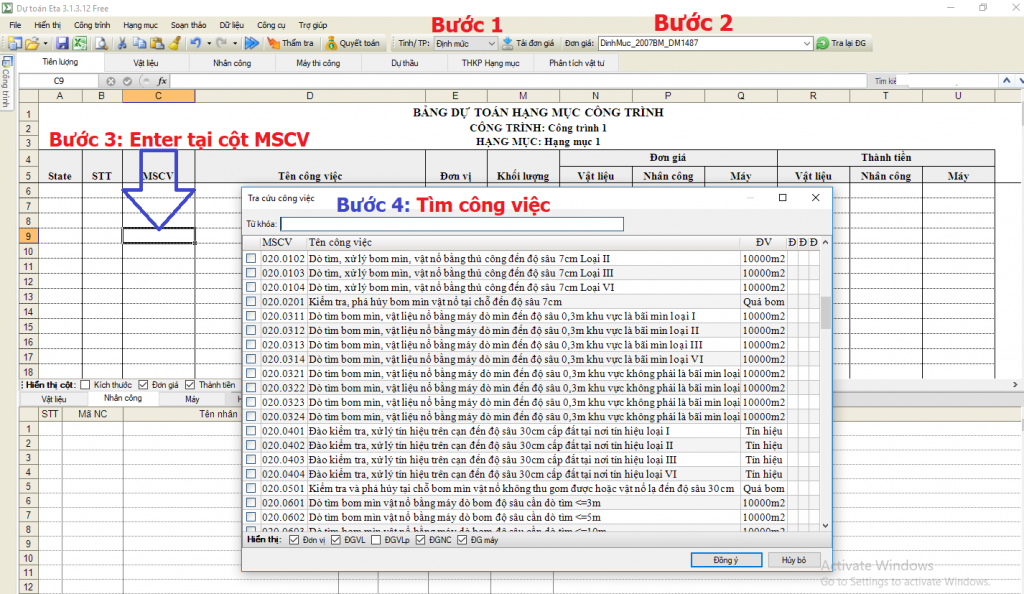Screen dimensions: 1024x594
Task: Click the print preview magnifier icon
Action: pos(101,44)
